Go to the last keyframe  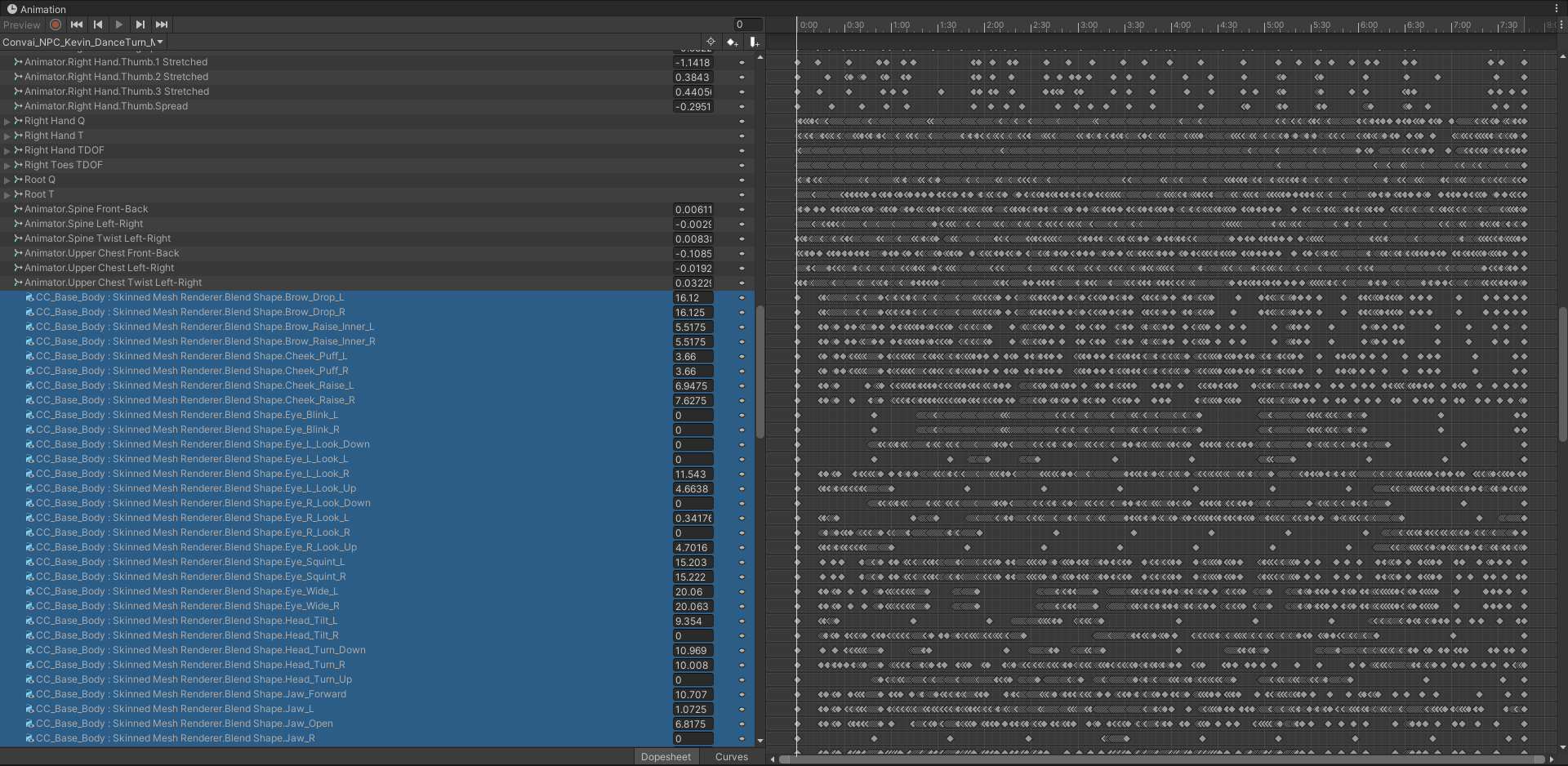pyautogui.click(x=162, y=24)
